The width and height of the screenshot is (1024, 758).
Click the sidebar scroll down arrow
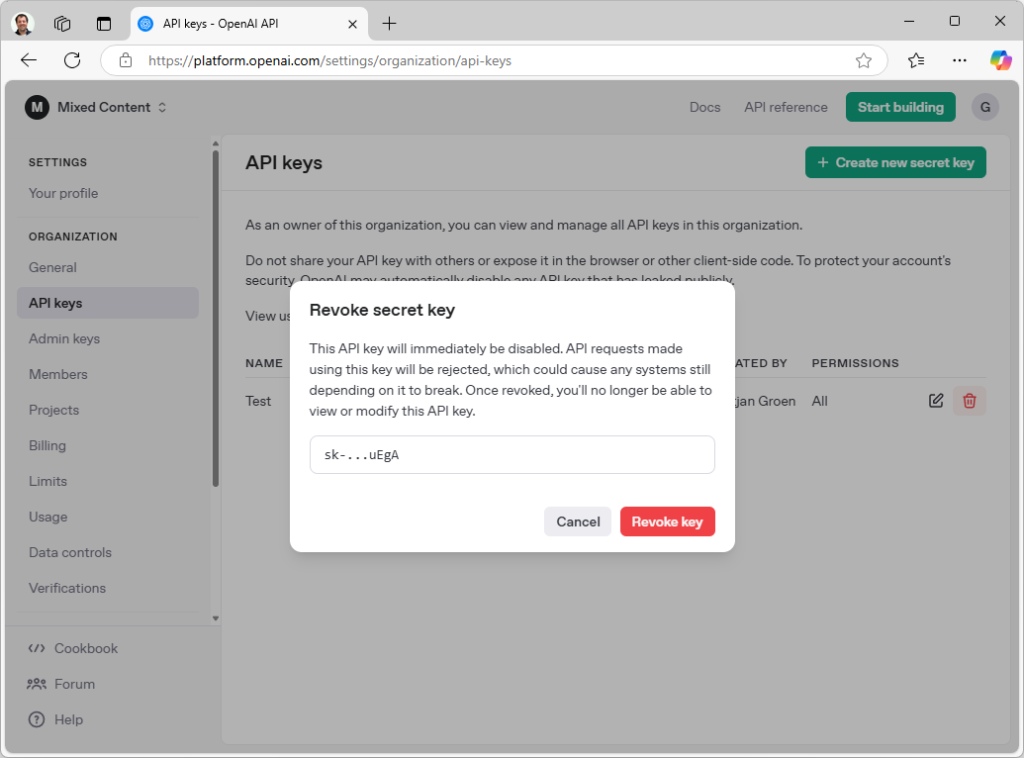pyautogui.click(x=215, y=619)
